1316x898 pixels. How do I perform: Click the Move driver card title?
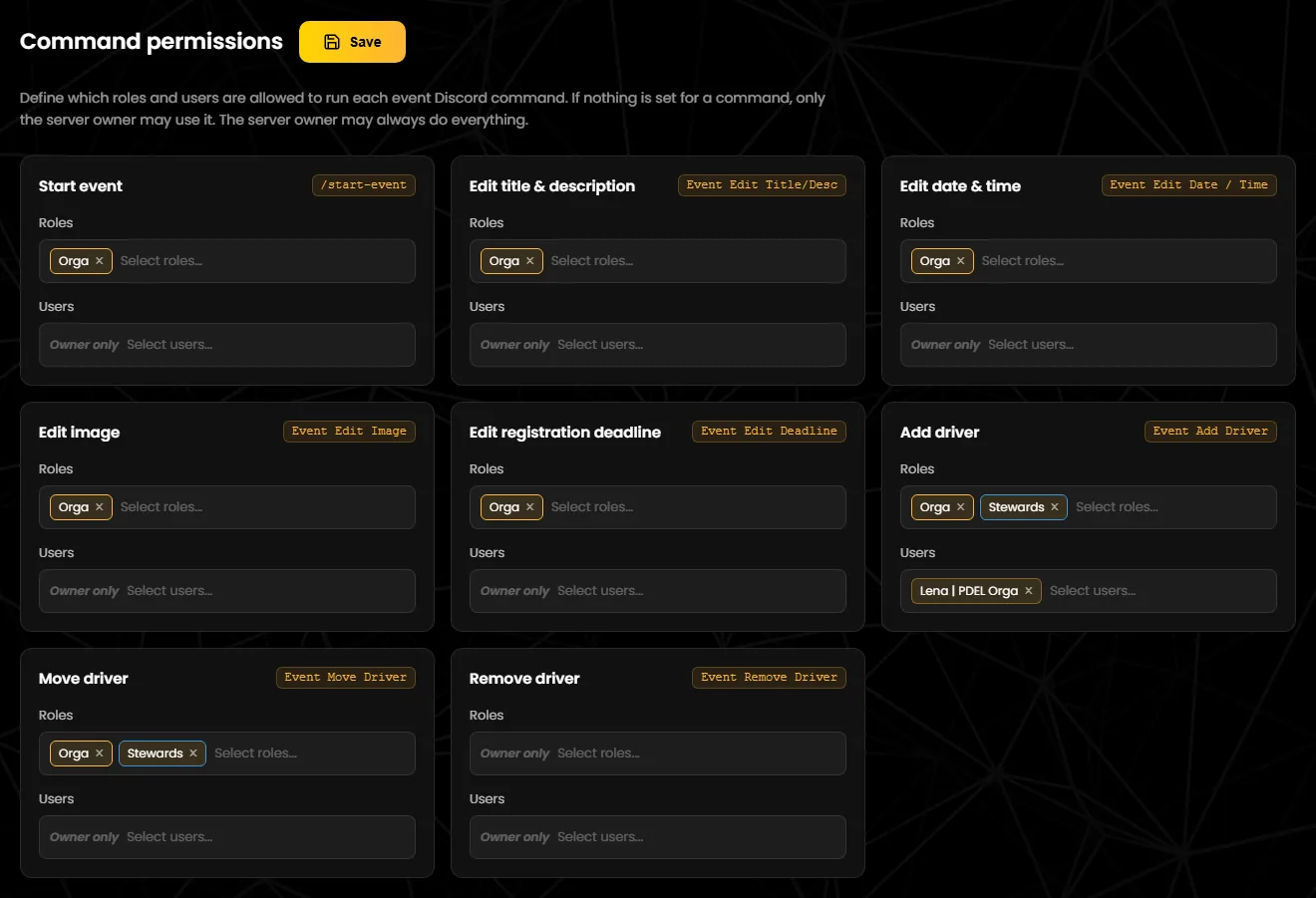[x=84, y=679]
